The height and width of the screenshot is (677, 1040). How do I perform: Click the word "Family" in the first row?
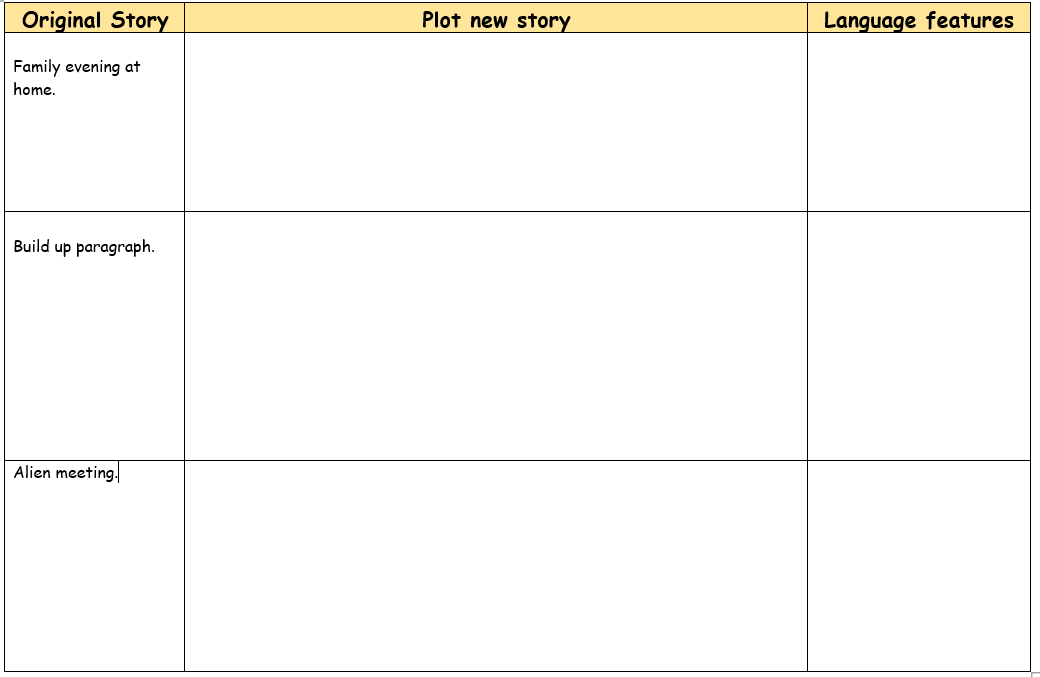(x=36, y=67)
